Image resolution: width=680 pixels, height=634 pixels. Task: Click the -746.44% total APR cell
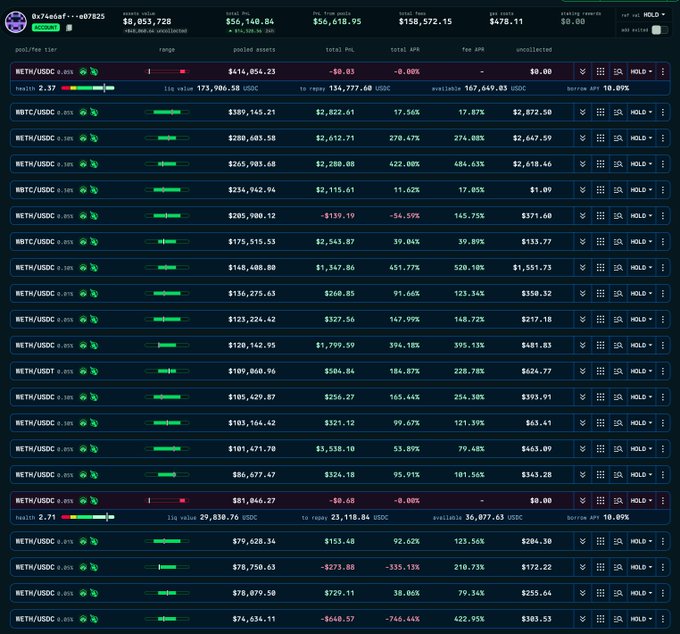click(x=402, y=619)
